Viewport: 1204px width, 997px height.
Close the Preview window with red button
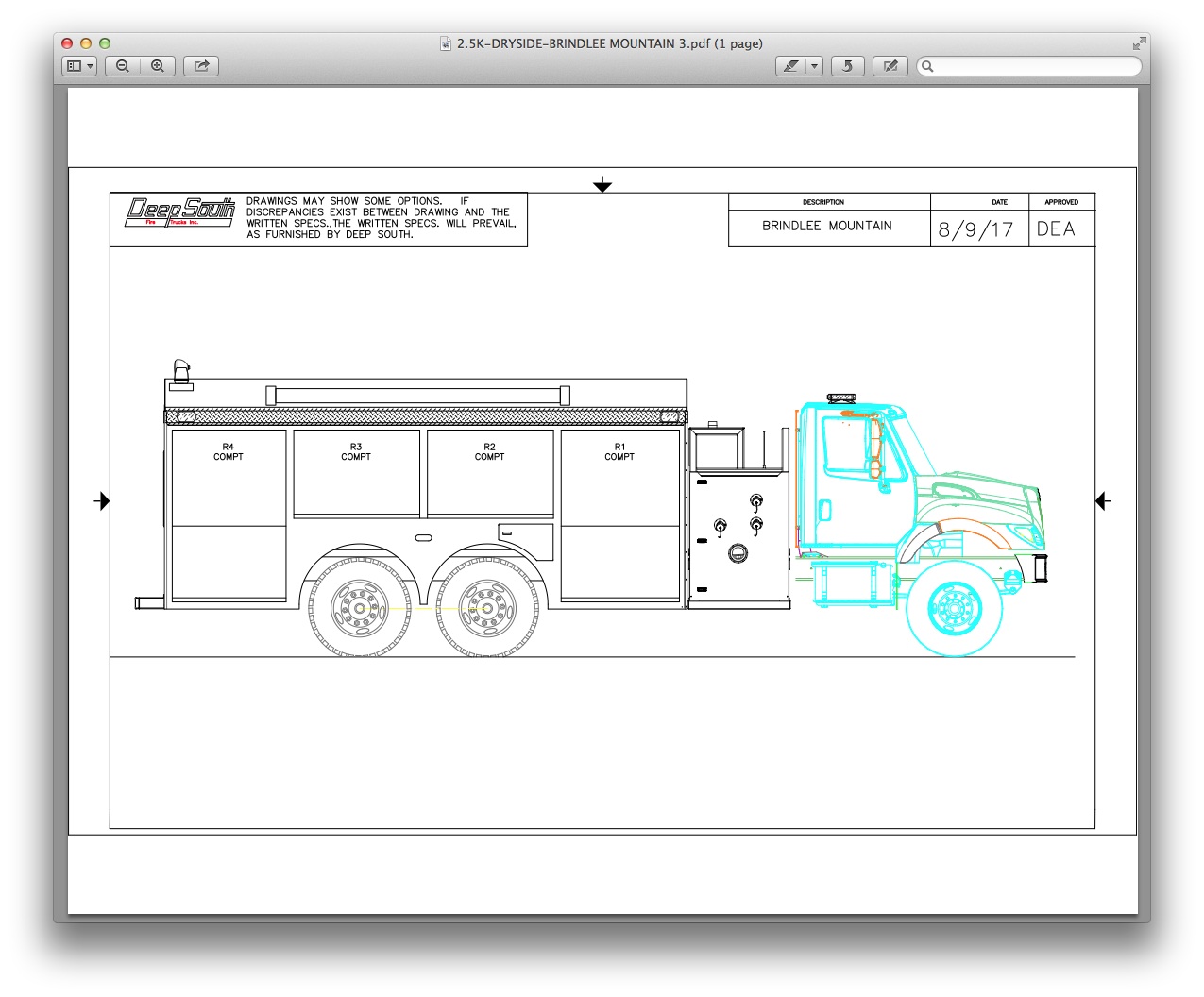click(67, 43)
